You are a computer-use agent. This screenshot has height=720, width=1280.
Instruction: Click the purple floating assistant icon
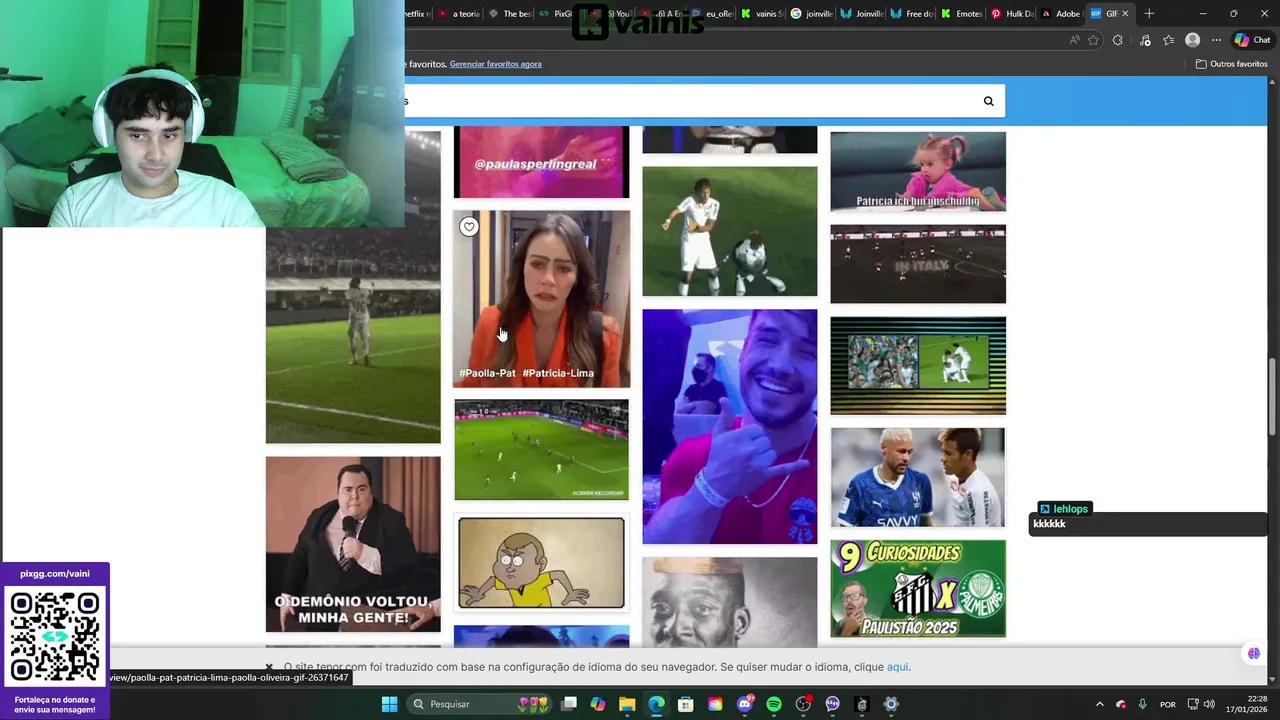click(1253, 653)
